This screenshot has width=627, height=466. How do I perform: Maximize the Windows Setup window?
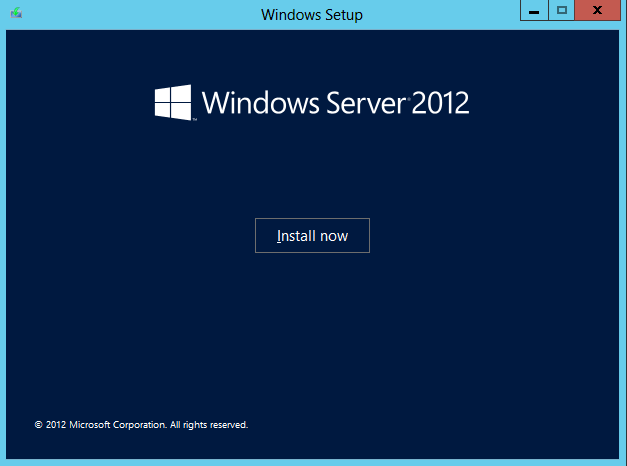[561, 10]
